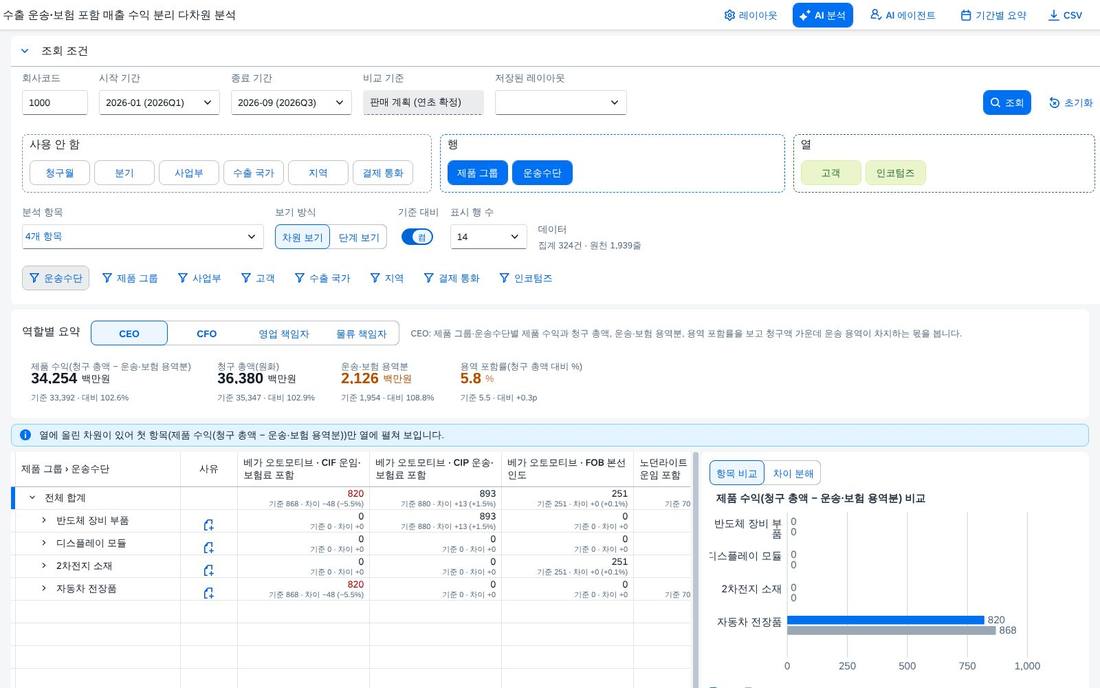The image size is (1100, 688).
Task: Expand the 자동차 전장품 row
Action: tap(43, 588)
